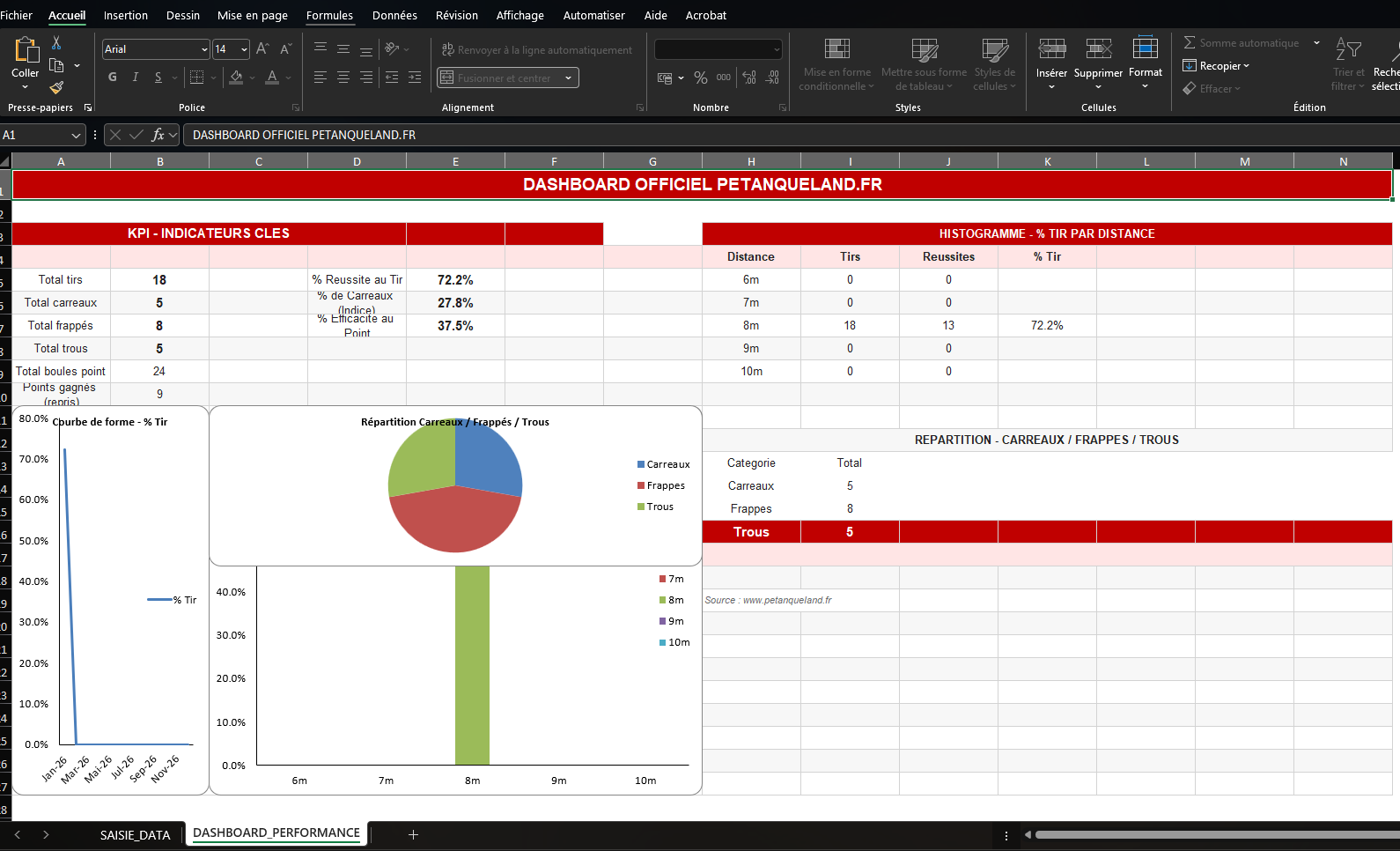Add decimal places icon
This screenshot has height=851, width=1400.
749,78
